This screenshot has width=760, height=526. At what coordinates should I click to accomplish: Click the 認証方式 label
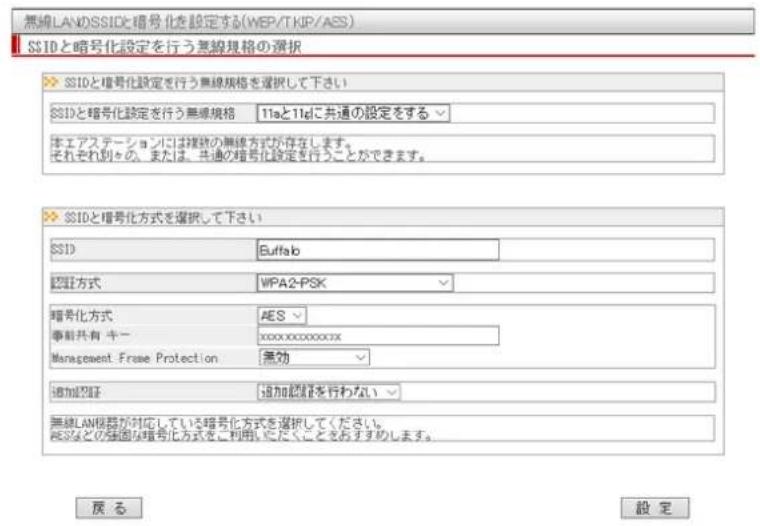tap(76, 283)
